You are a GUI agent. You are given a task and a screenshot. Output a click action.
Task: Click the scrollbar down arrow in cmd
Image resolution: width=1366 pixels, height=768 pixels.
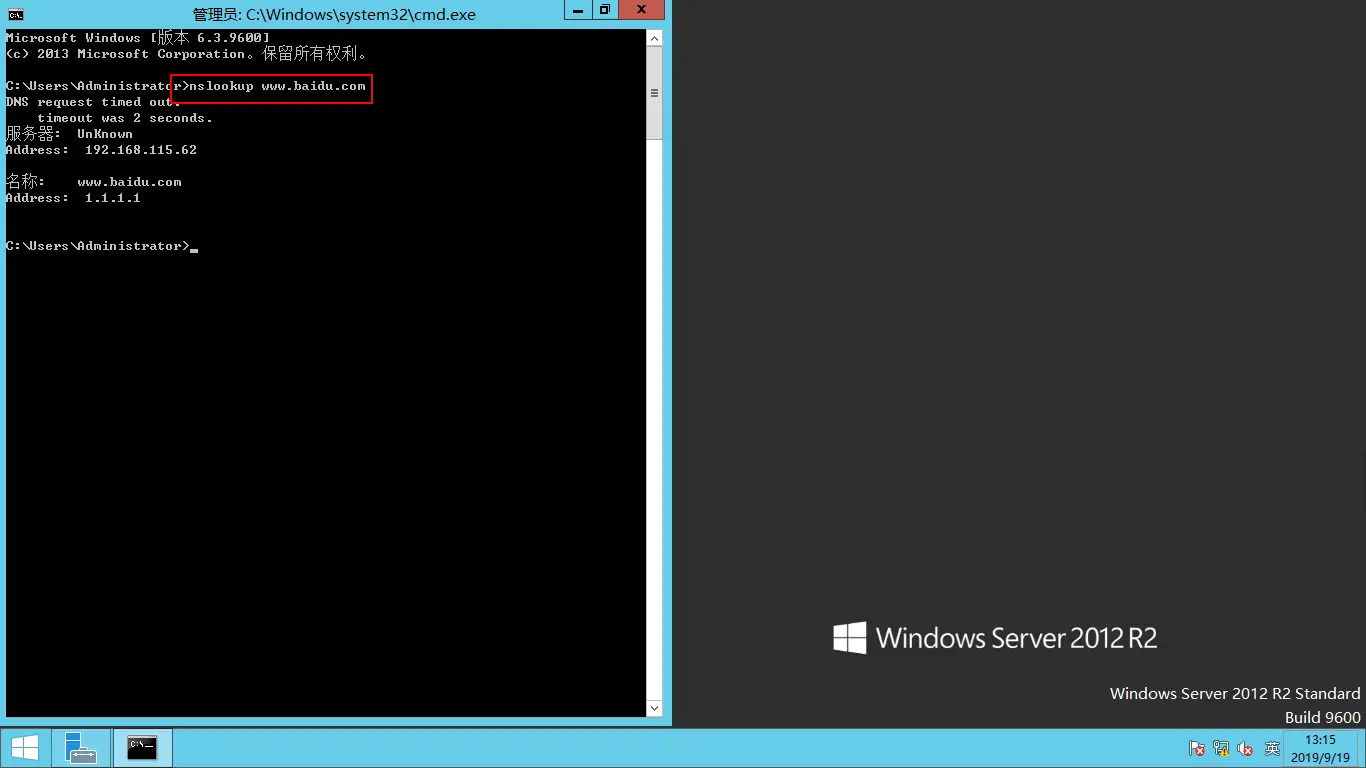coord(655,708)
